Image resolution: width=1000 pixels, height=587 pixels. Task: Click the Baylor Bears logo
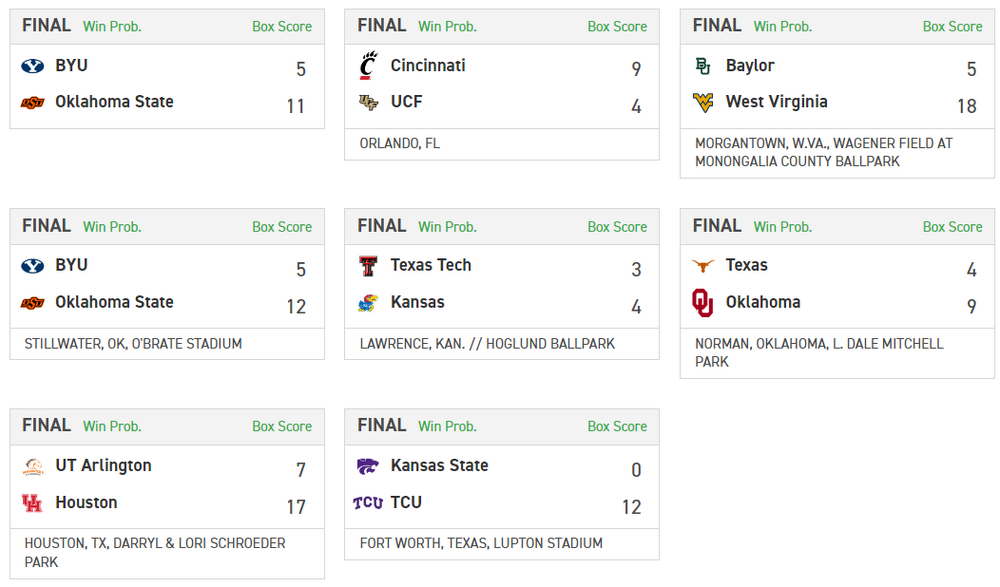[703, 66]
